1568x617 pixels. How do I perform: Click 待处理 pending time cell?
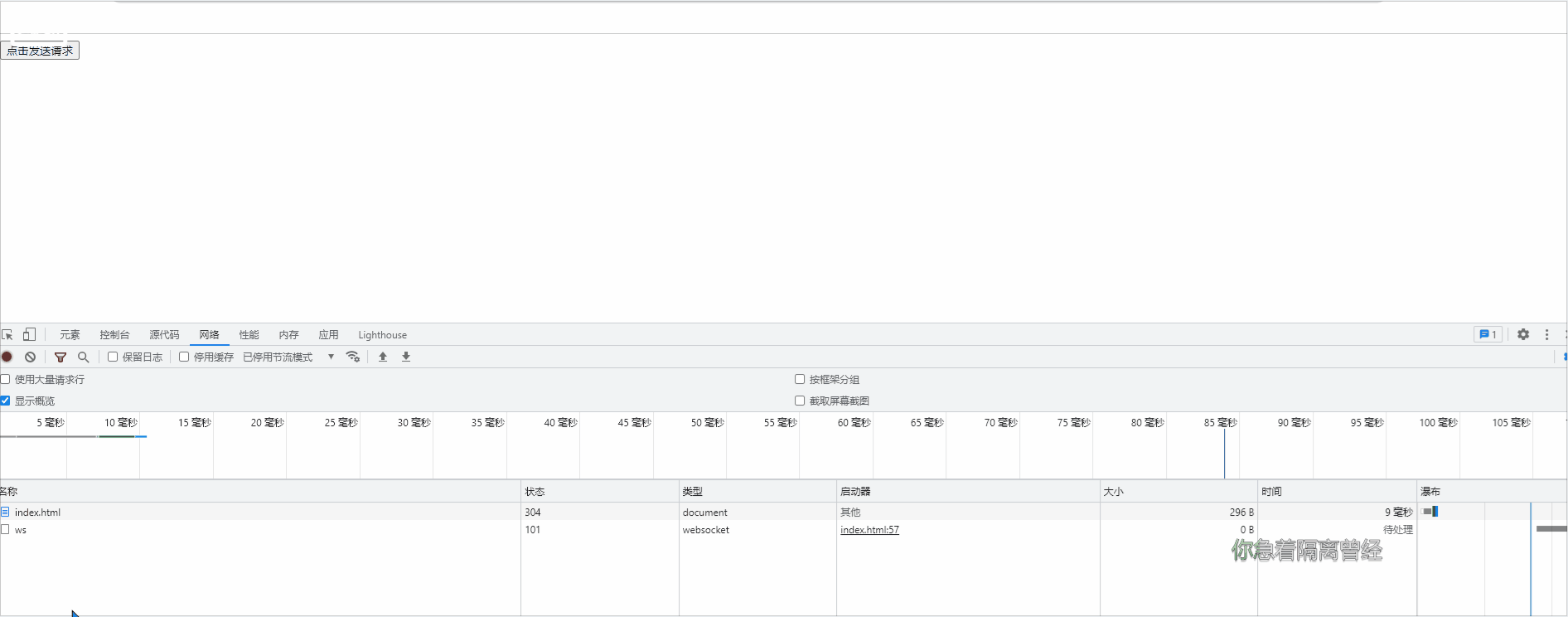[x=1398, y=530]
